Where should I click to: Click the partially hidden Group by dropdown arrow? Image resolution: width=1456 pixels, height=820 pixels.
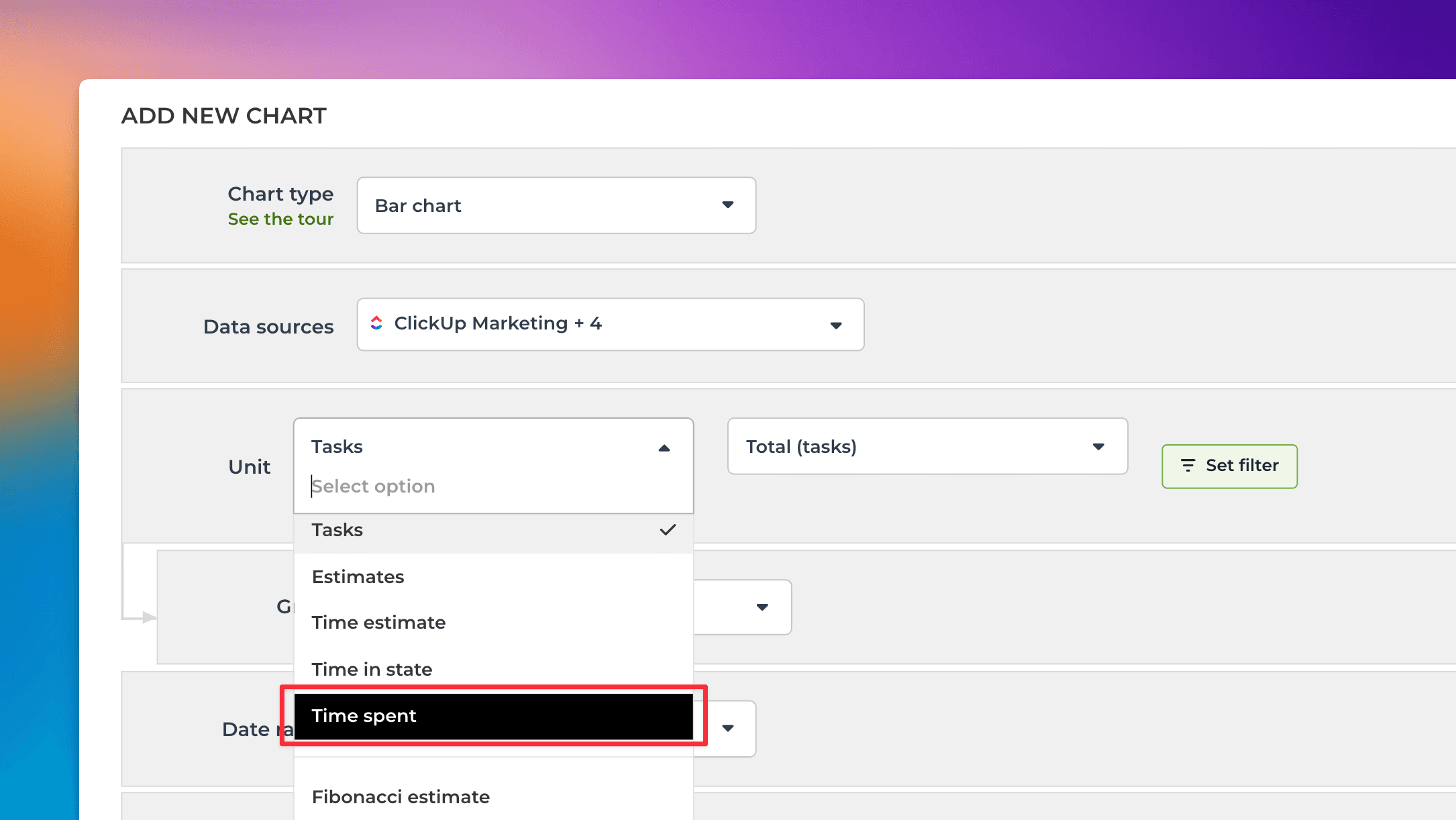762,607
